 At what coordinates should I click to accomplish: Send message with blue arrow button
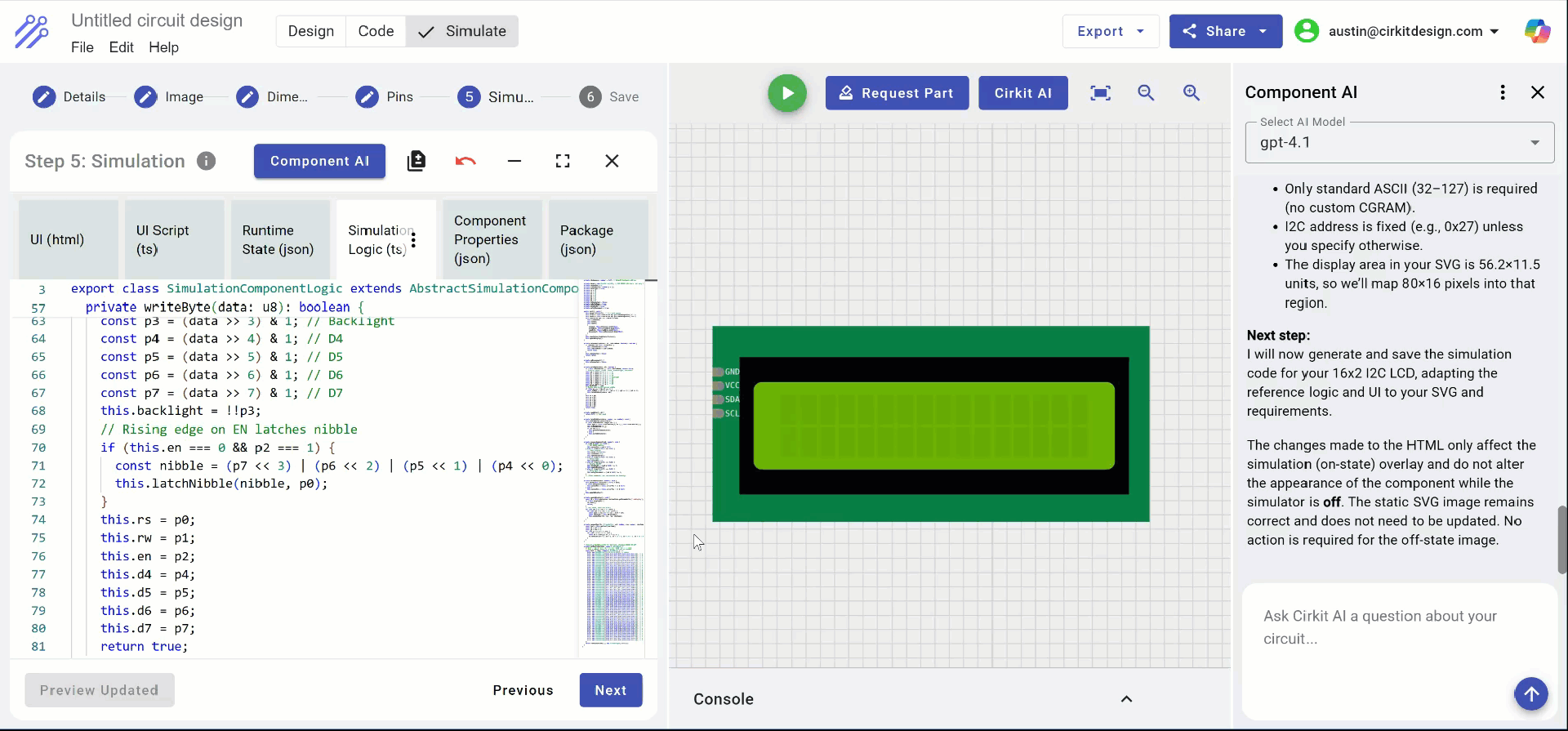(x=1531, y=694)
